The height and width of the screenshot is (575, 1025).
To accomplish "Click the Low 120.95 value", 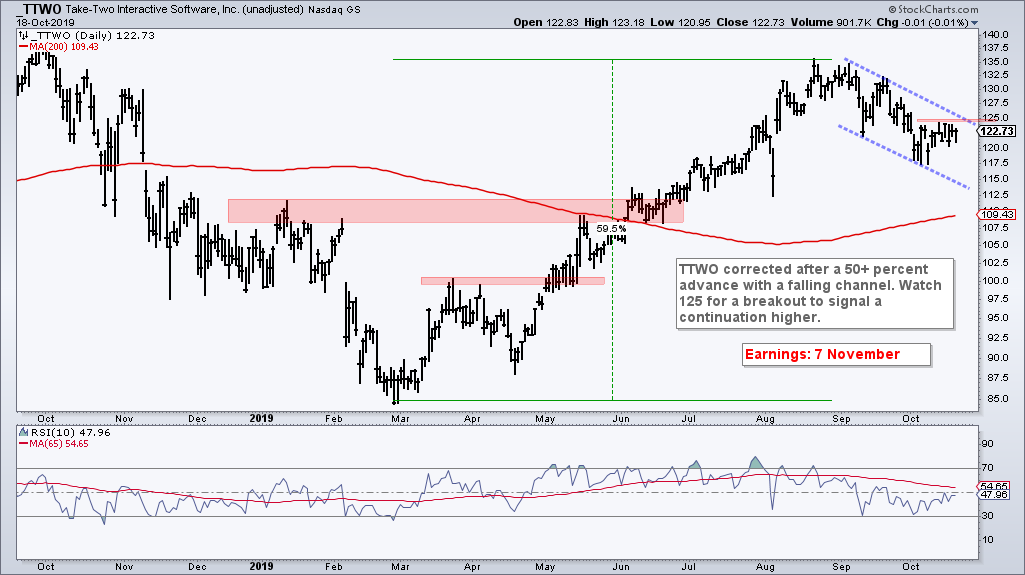I will point(681,22).
